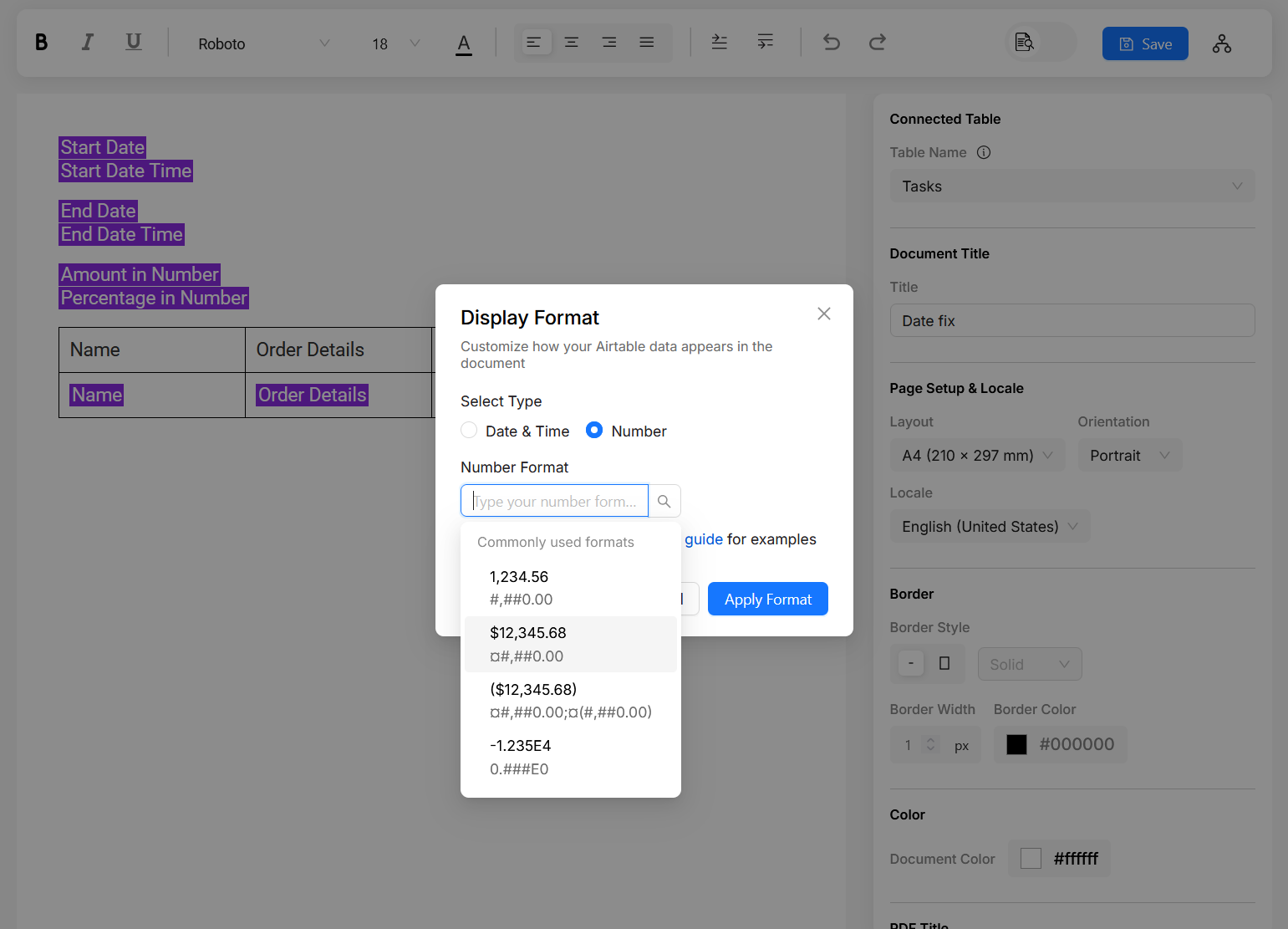Expand the Tasks table name dropdown
1288x929 pixels.
click(x=1072, y=186)
